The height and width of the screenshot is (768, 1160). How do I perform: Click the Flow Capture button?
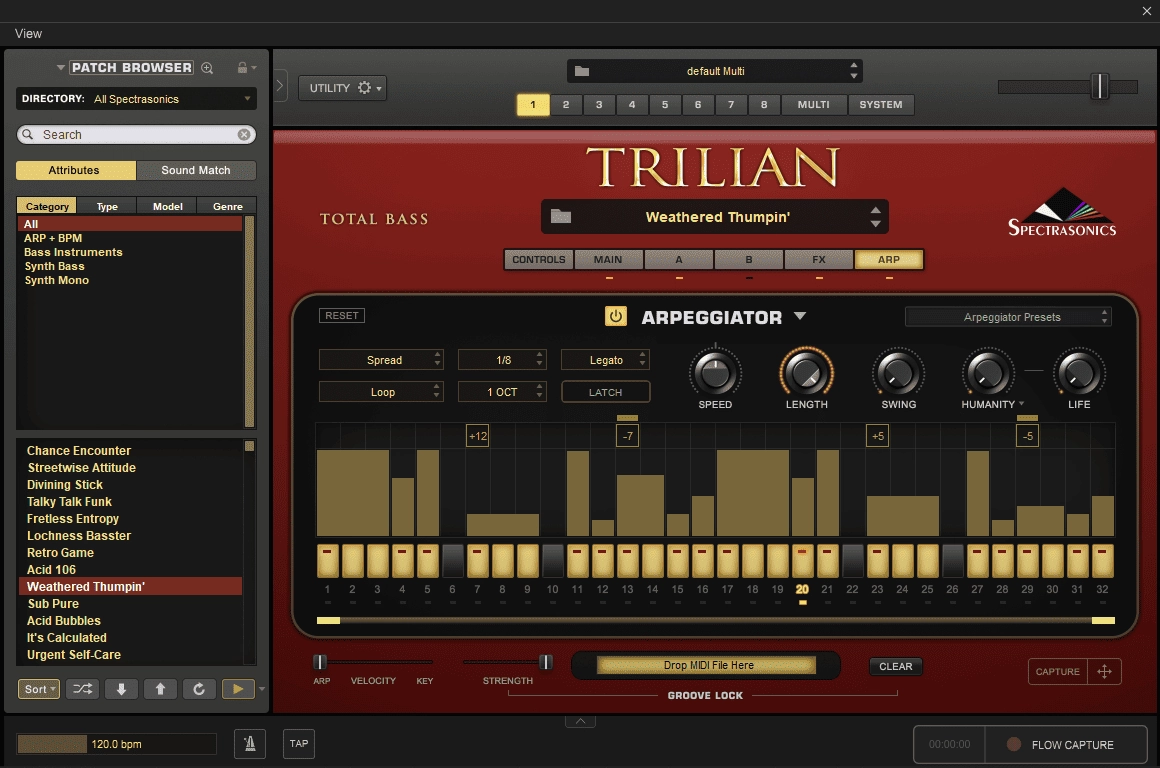click(1065, 744)
